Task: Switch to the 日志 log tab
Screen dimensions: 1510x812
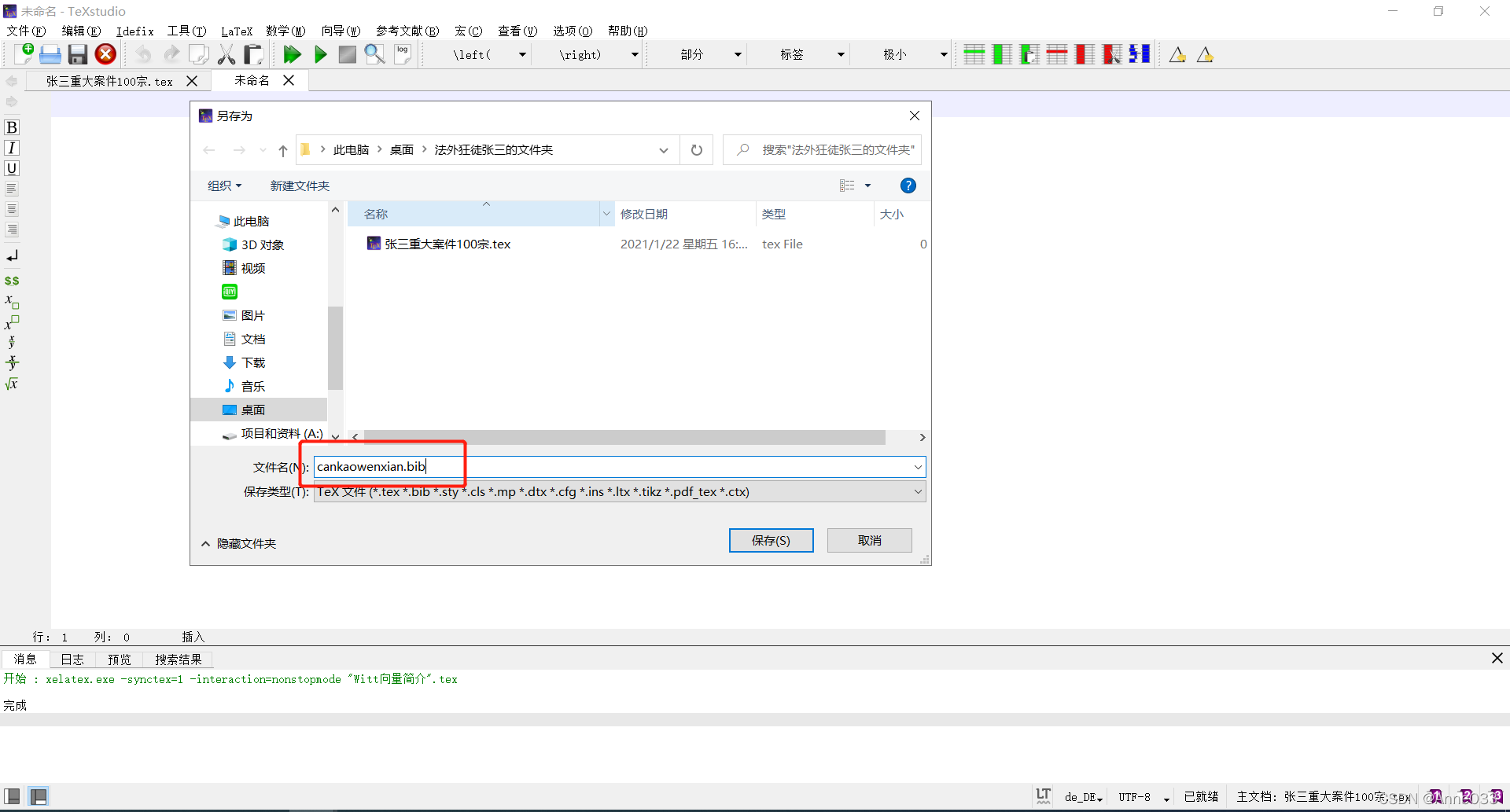Action: tap(72, 660)
